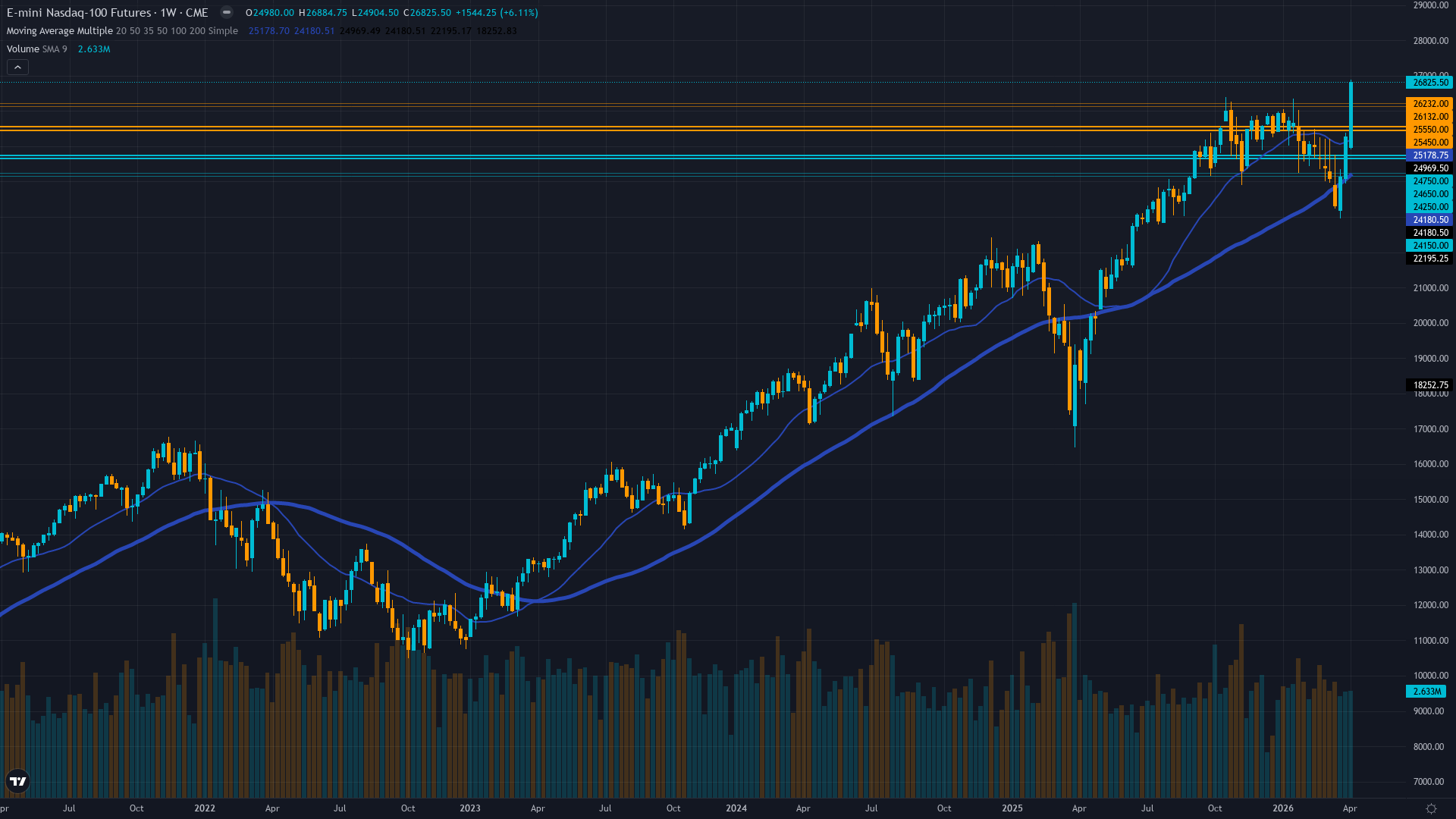The width and height of the screenshot is (1456, 819).
Task: Click the 17000.00 price scale label
Action: (1430, 429)
